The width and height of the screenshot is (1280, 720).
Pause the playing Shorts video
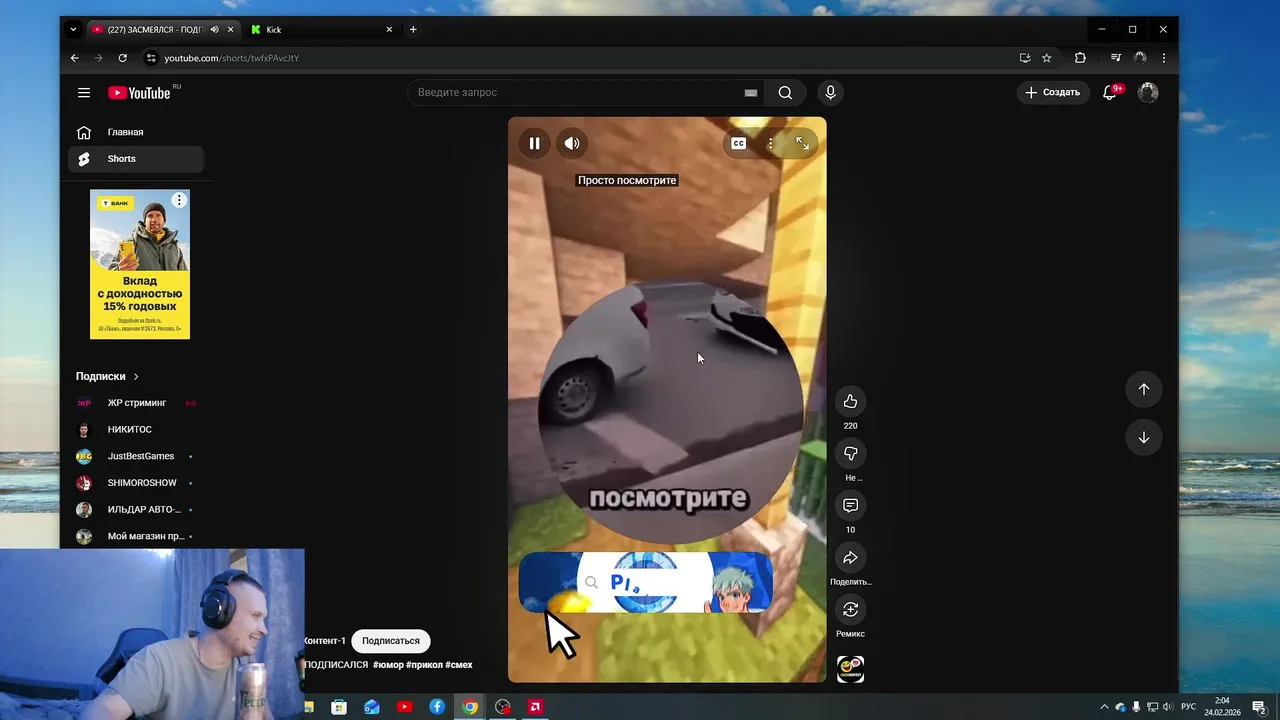pyautogui.click(x=534, y=143)
